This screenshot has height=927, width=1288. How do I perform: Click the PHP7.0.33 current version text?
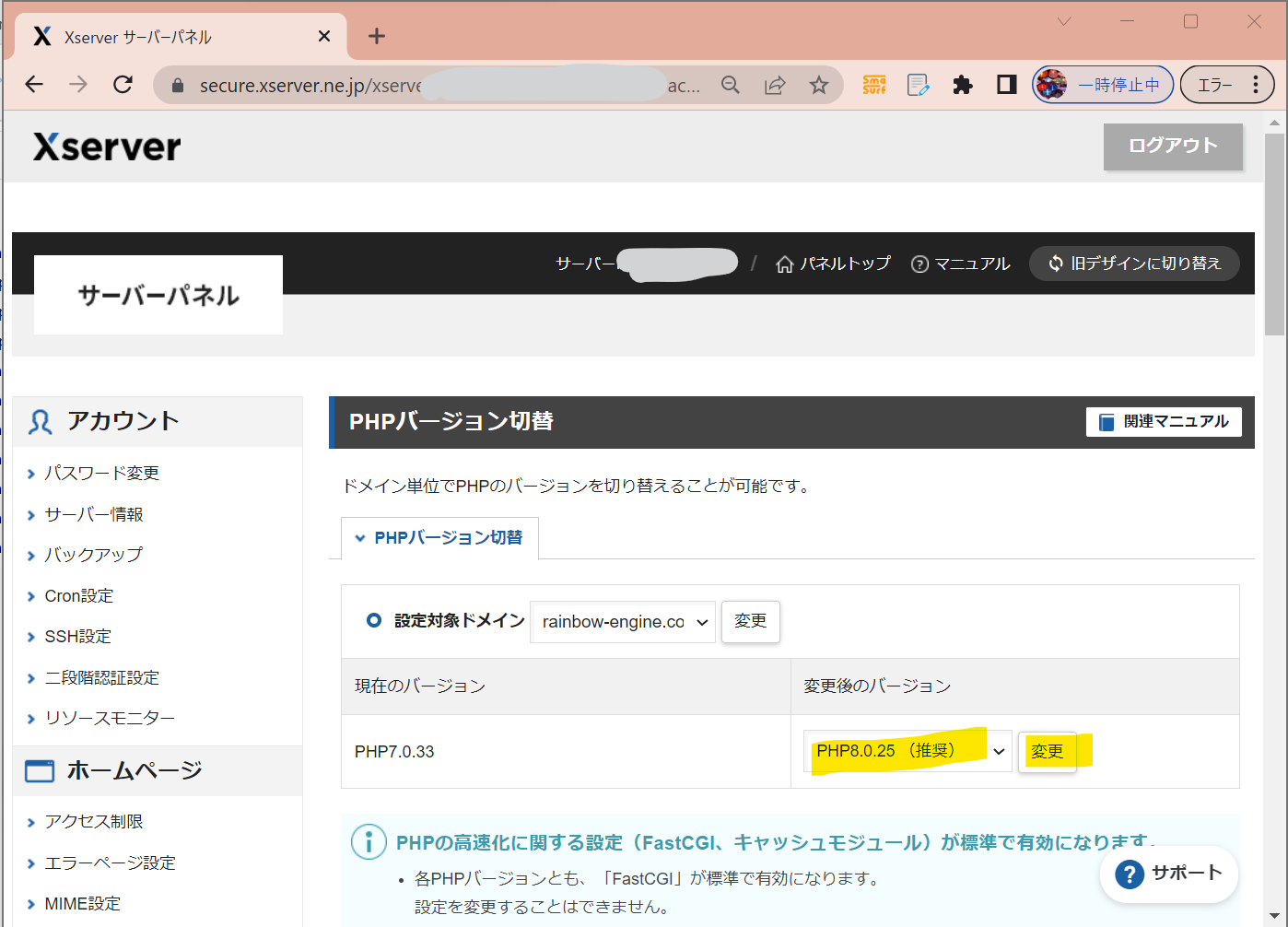point(394,752)
